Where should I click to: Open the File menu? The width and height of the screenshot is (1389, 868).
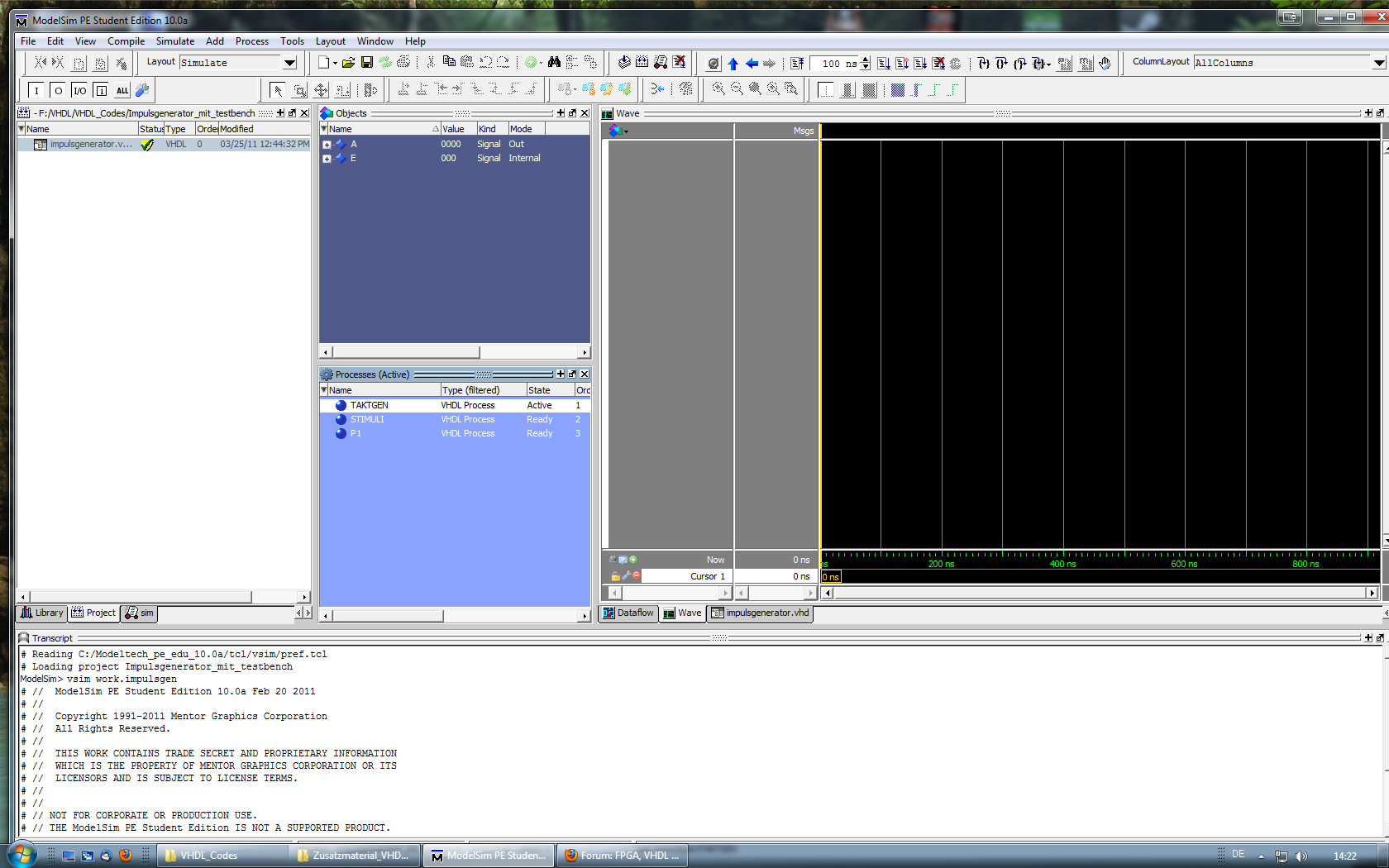tap(28, 41)
